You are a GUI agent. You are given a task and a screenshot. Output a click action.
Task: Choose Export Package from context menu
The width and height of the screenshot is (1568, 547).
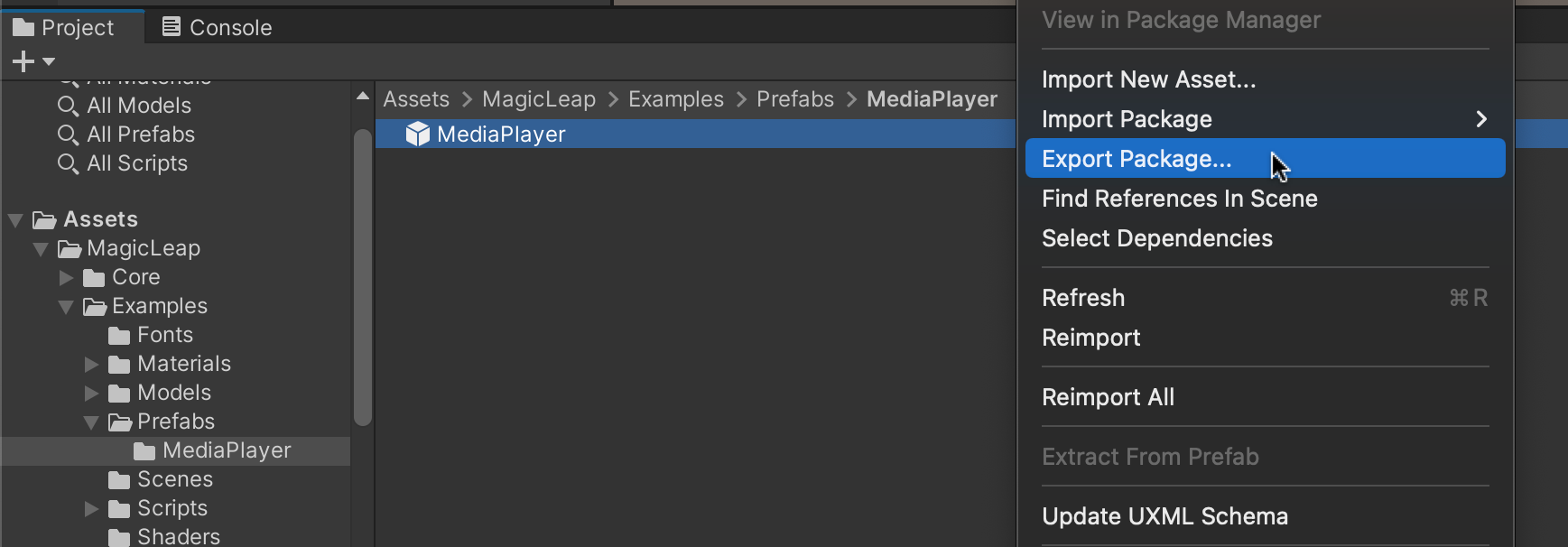pyautogui.click(x=1137, y=159)
